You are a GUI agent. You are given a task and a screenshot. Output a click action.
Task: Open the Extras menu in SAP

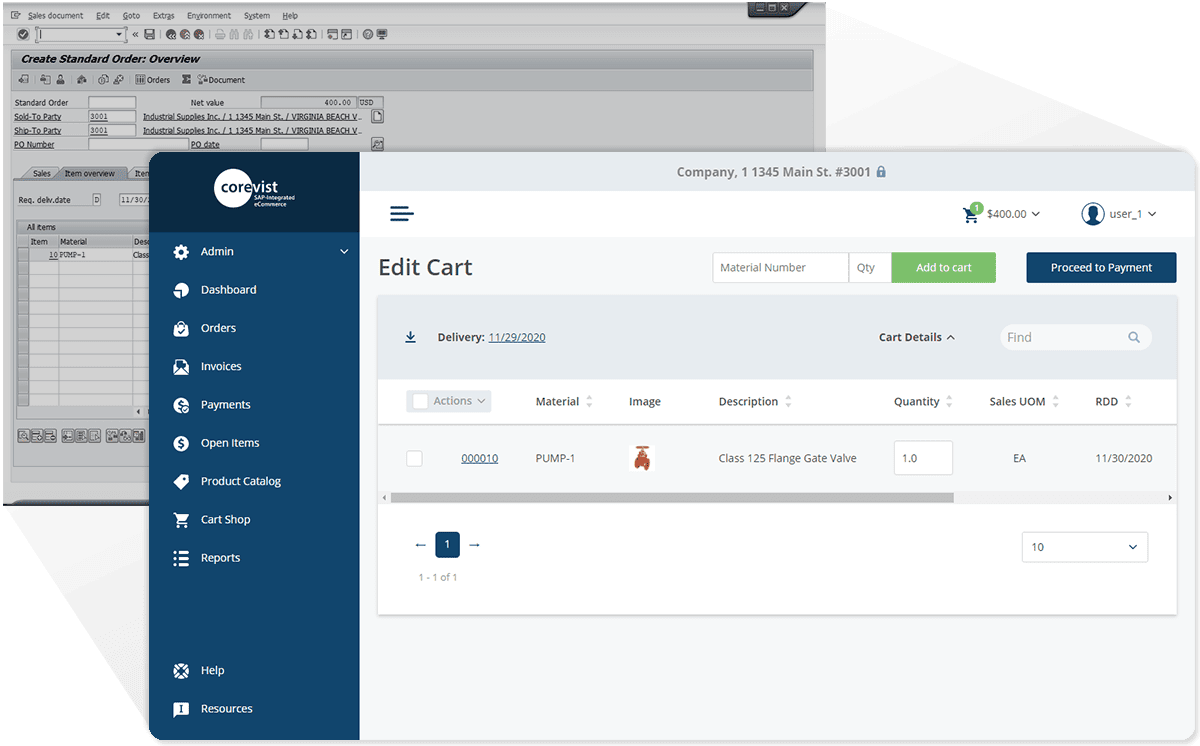(164, 16)
